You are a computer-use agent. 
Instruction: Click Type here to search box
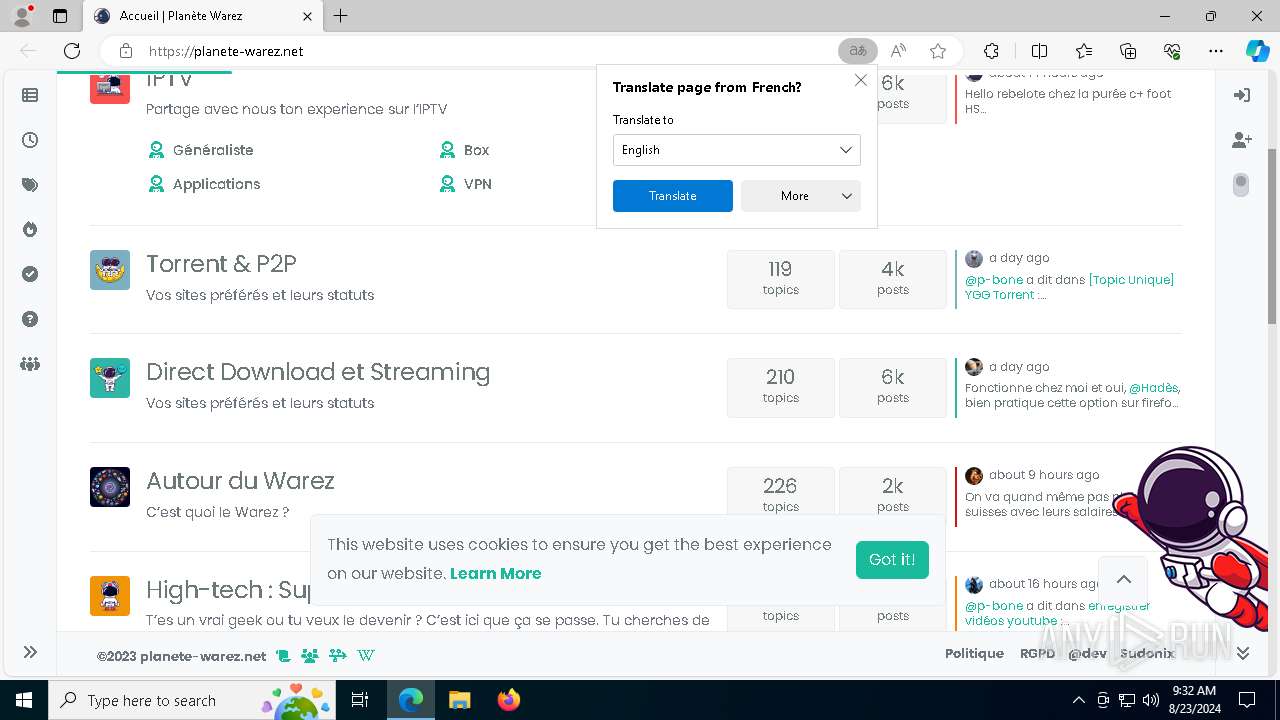194,700
